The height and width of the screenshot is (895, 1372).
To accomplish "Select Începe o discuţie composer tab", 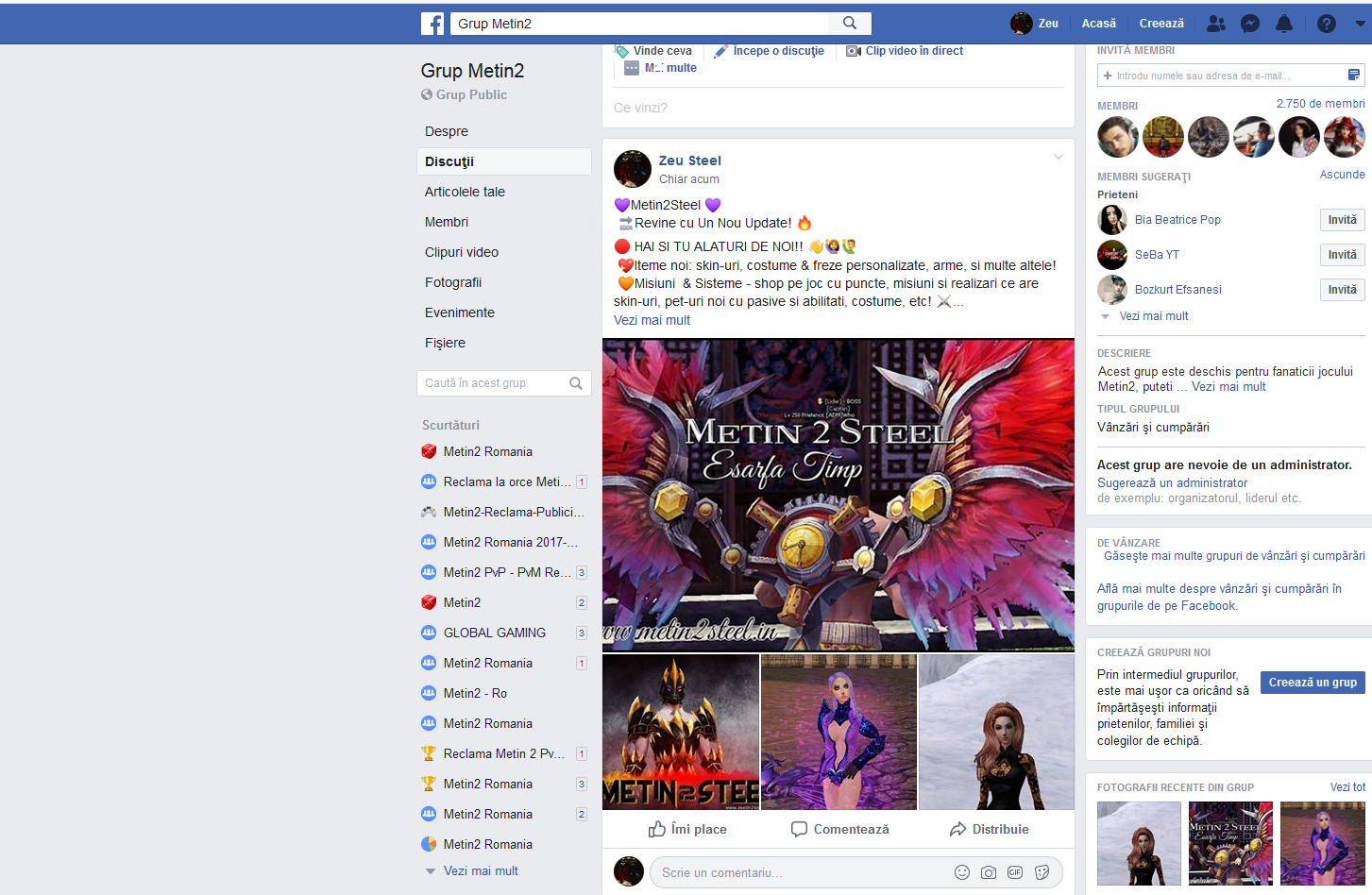I will [x=769, y=51].
